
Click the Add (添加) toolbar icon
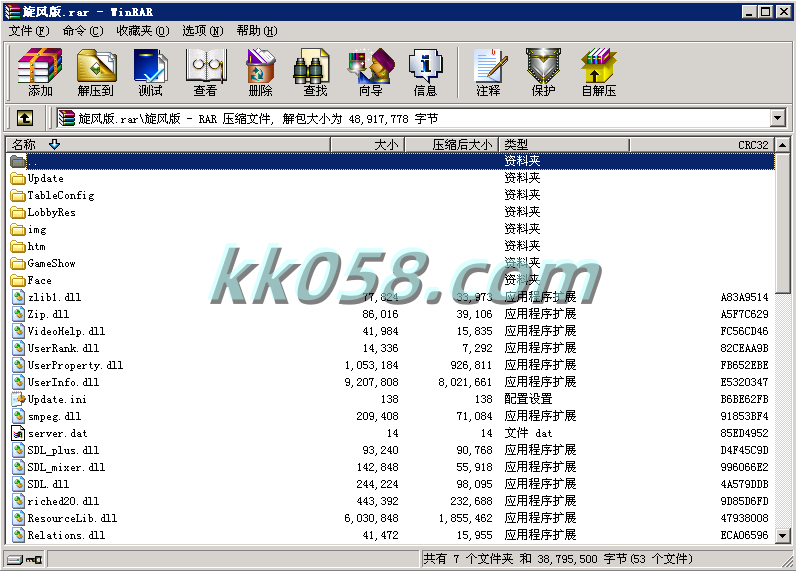coord(40,73)
